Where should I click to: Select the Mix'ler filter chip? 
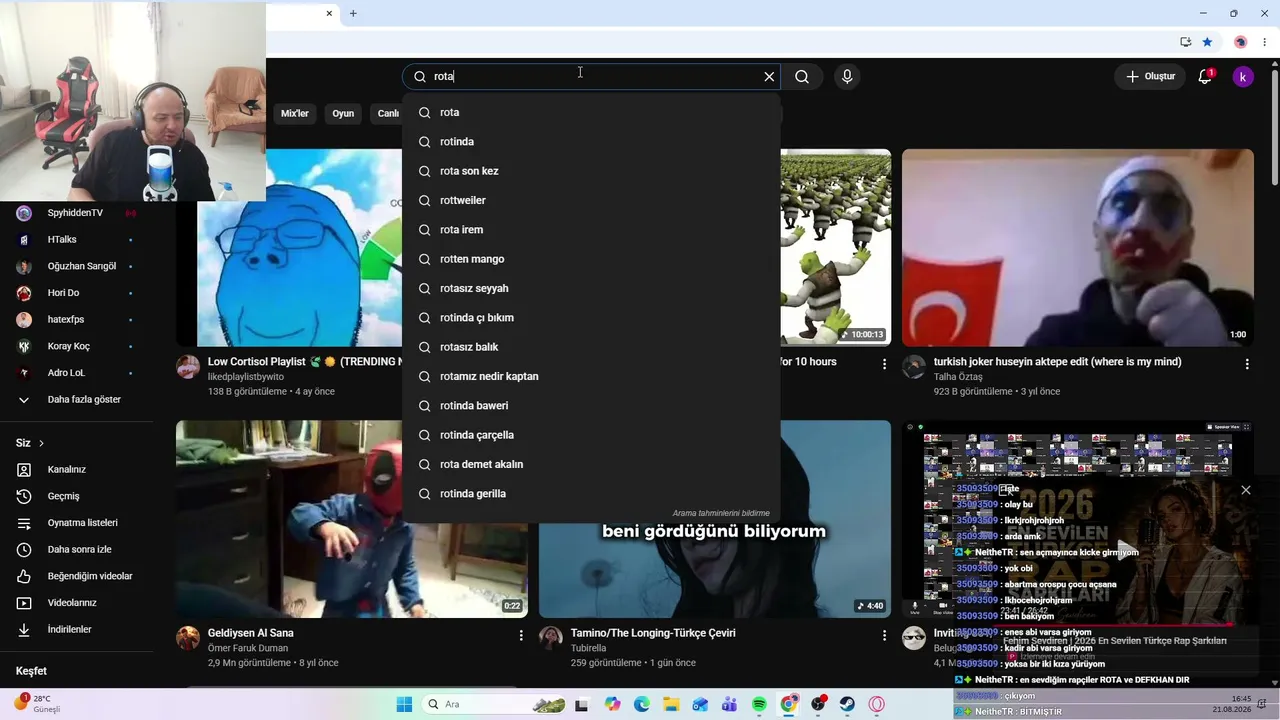tap(295, 114)
